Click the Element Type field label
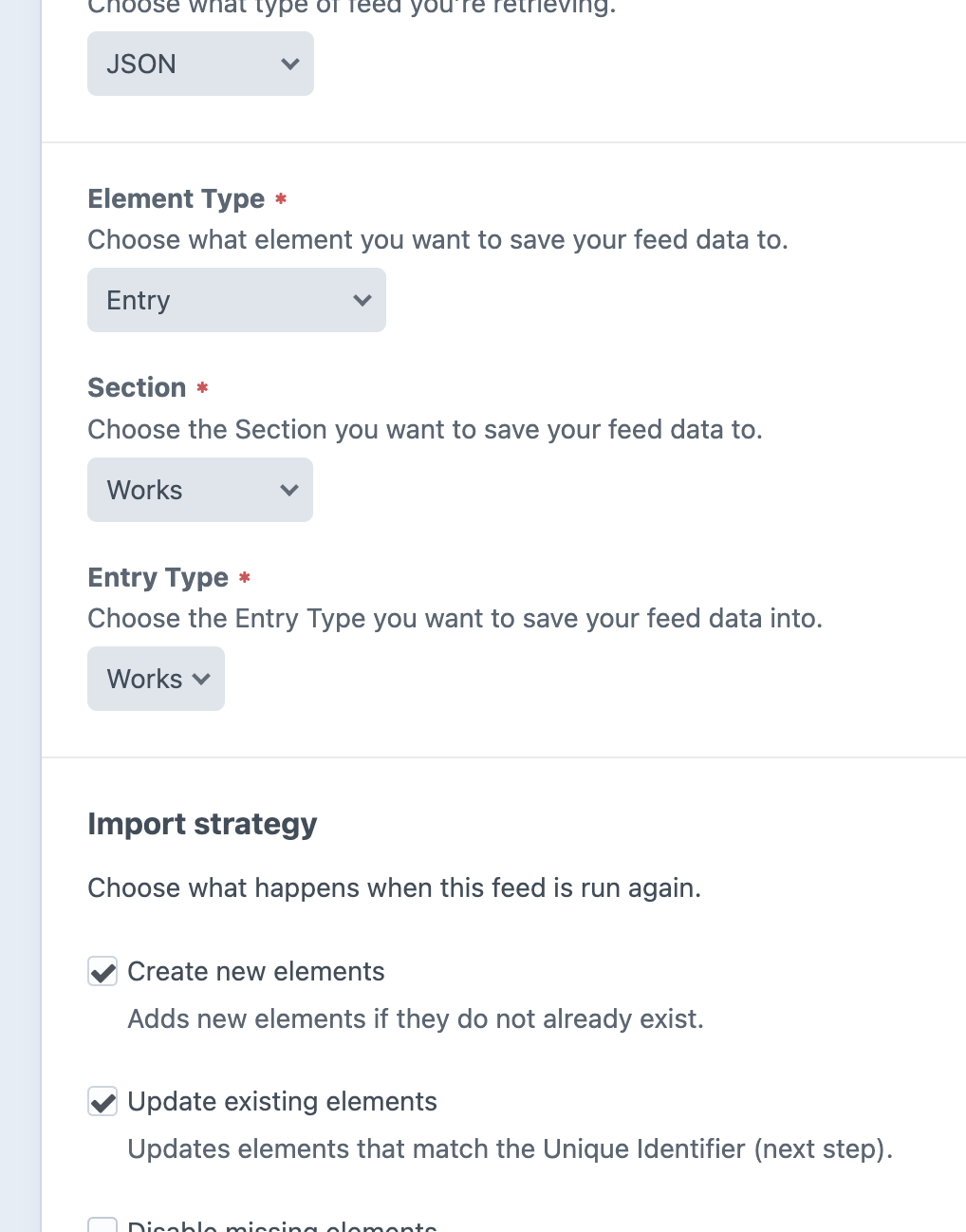The height and width of the screenshot is (1232, 966). coord(176,198)
